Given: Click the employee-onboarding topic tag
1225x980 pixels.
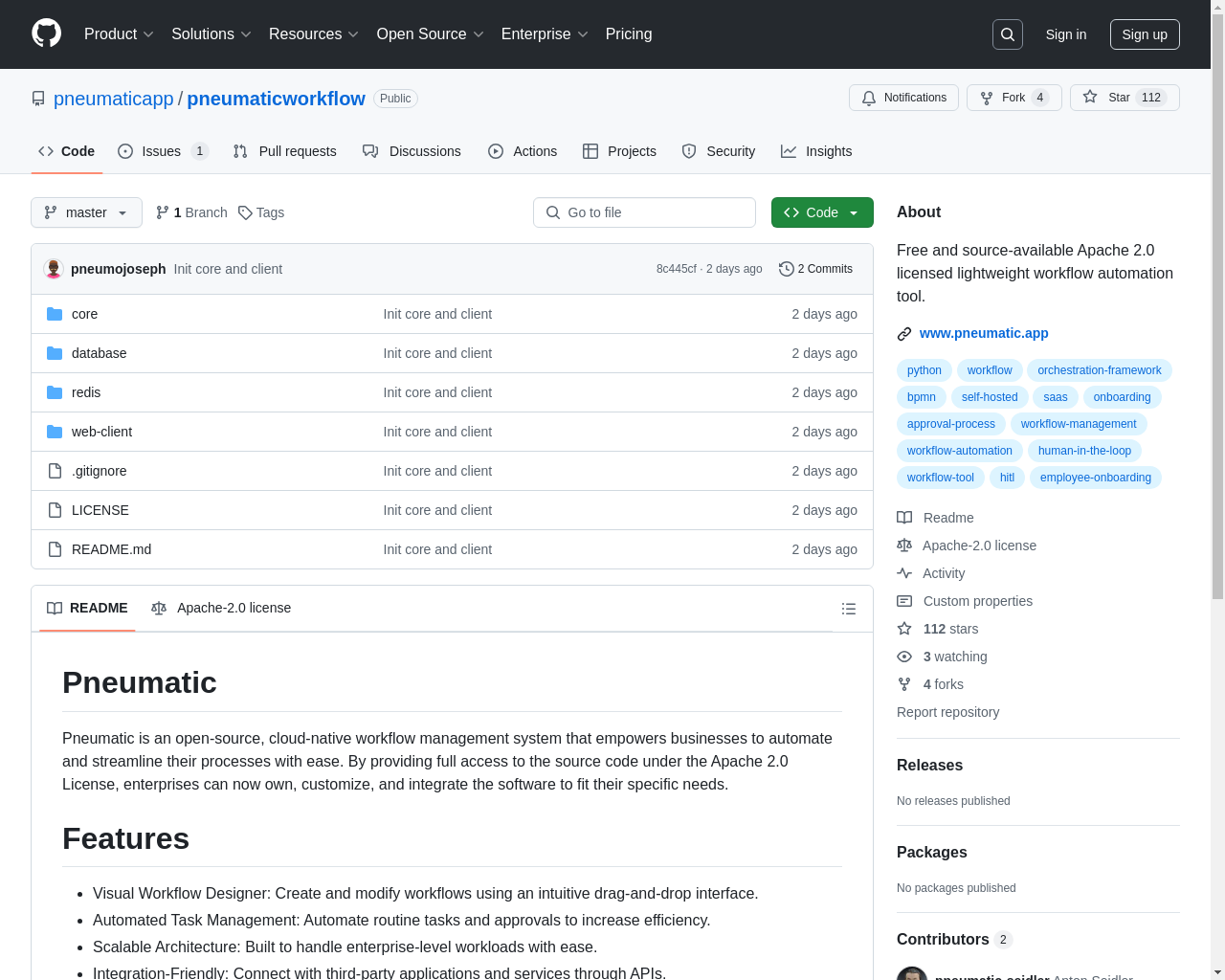Looking at the screenshot, I should tap(1096, 478).
